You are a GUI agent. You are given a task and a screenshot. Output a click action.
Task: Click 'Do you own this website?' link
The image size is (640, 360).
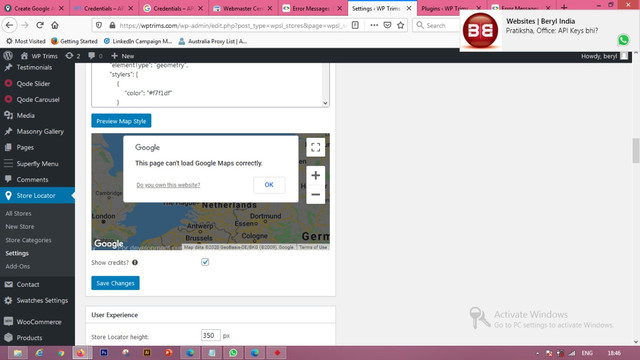pyautogui.click(x=168, y=185)
